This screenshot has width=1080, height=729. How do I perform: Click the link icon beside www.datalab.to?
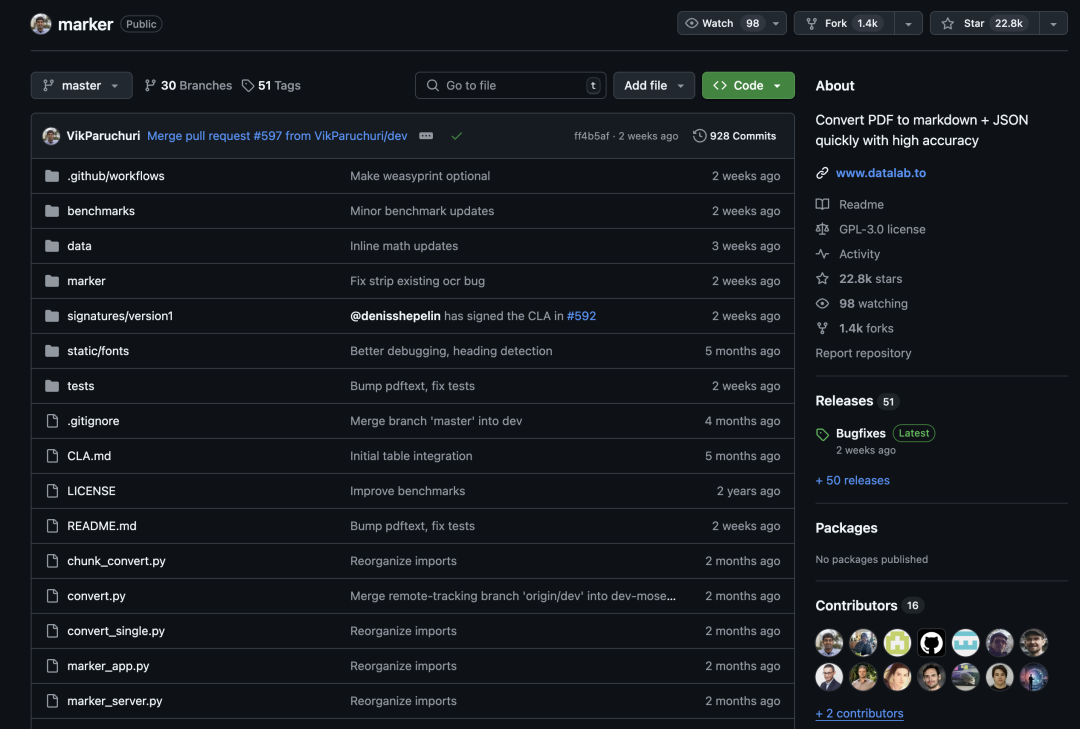[822, 173]
